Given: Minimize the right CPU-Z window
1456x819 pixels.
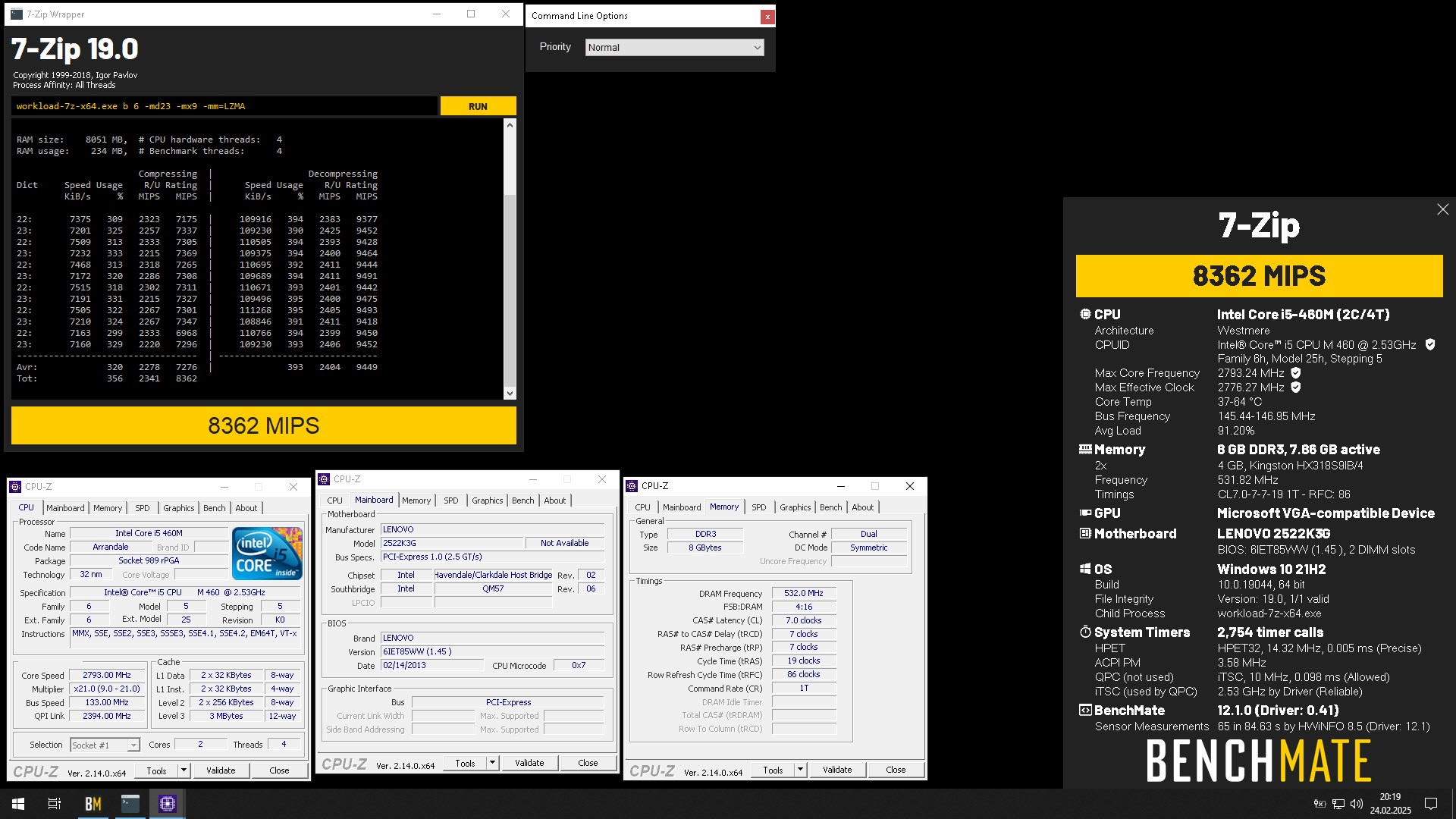Looking at the screenshot, I should pyautogui.click(x=840, y=486).
